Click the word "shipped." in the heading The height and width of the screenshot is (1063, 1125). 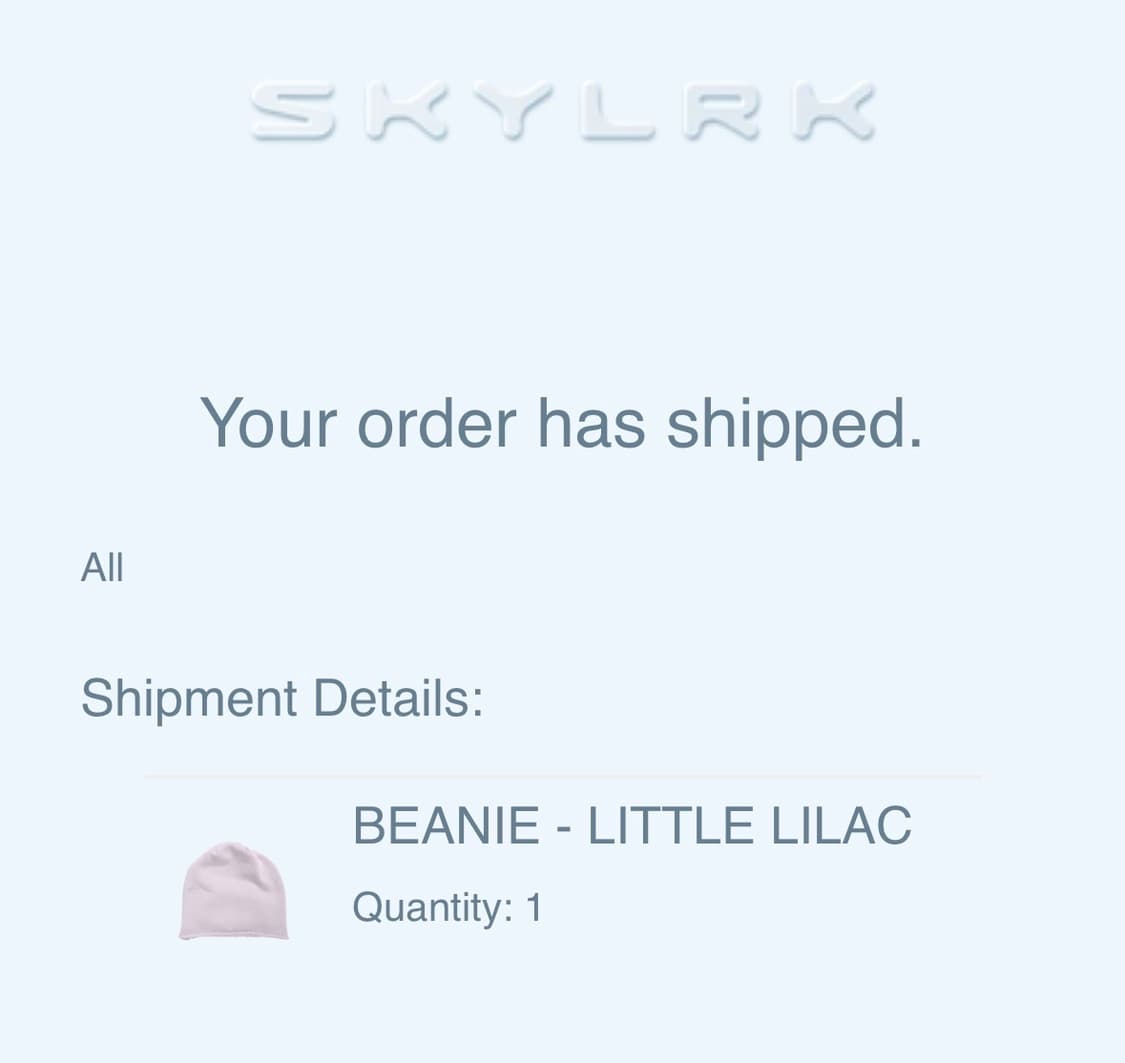click(794, 424)
